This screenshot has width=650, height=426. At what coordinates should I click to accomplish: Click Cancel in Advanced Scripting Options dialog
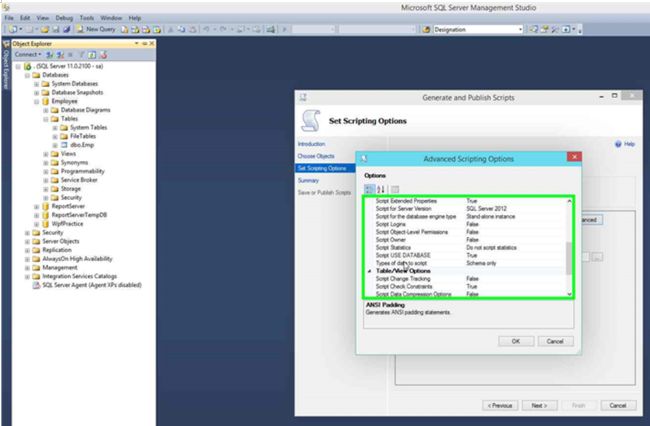555,341
